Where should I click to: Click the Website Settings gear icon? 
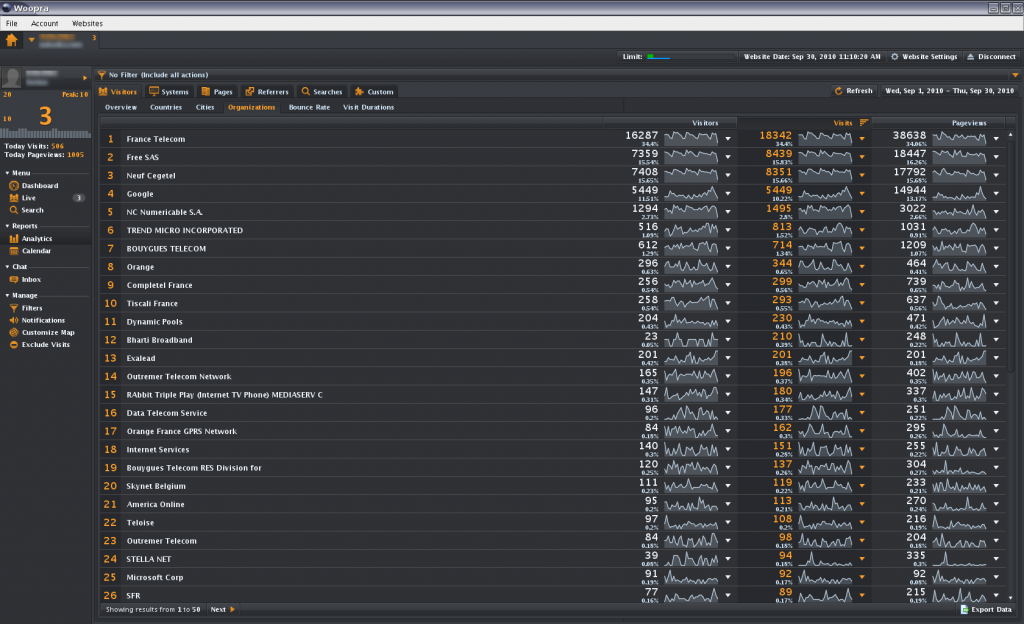895,57
